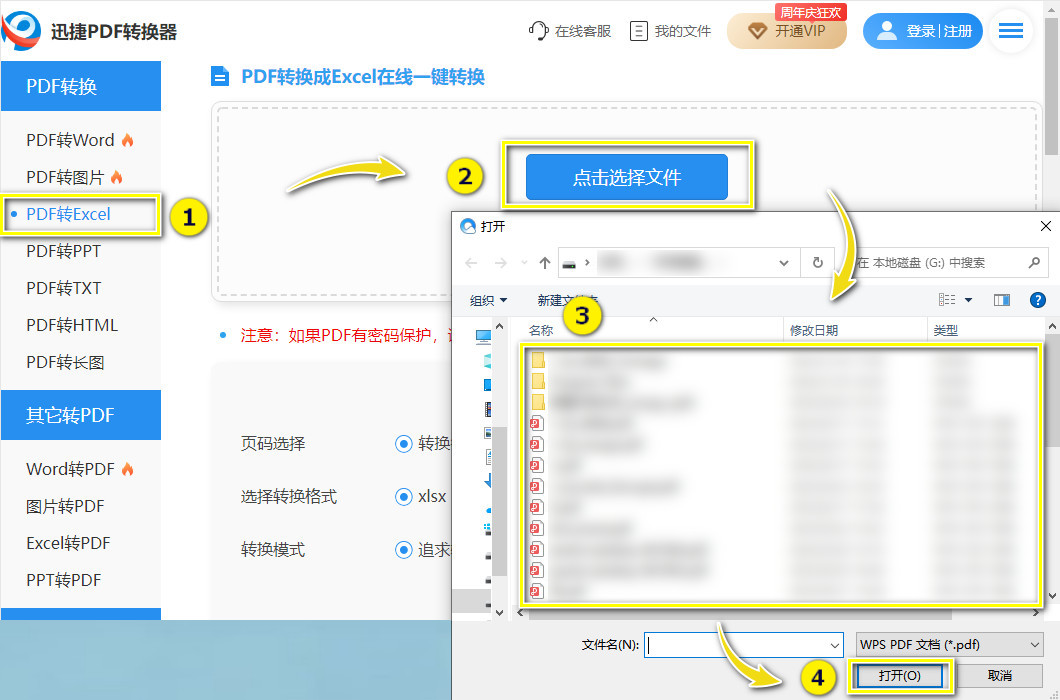Click the file list scroll-down arrow
The width and height of the screenshot is (1060, 700).
click(1053, 596)
